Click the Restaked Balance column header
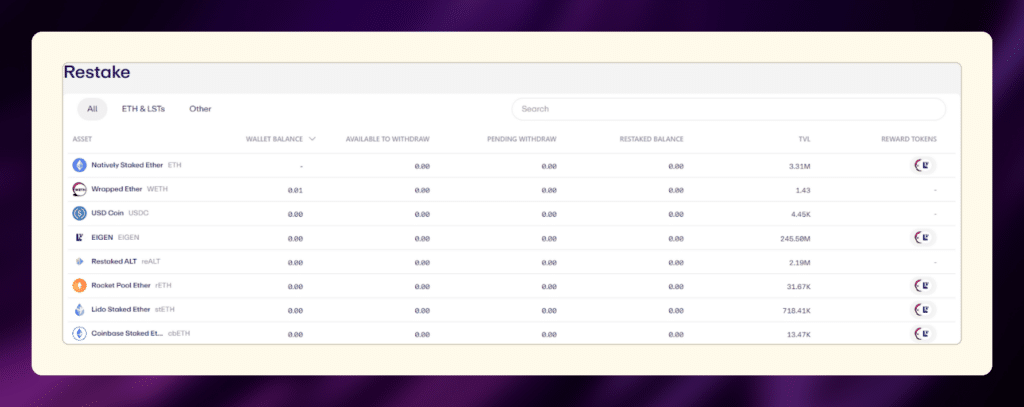Viewport: 1024px width, 407px height. tap(651, 139)
